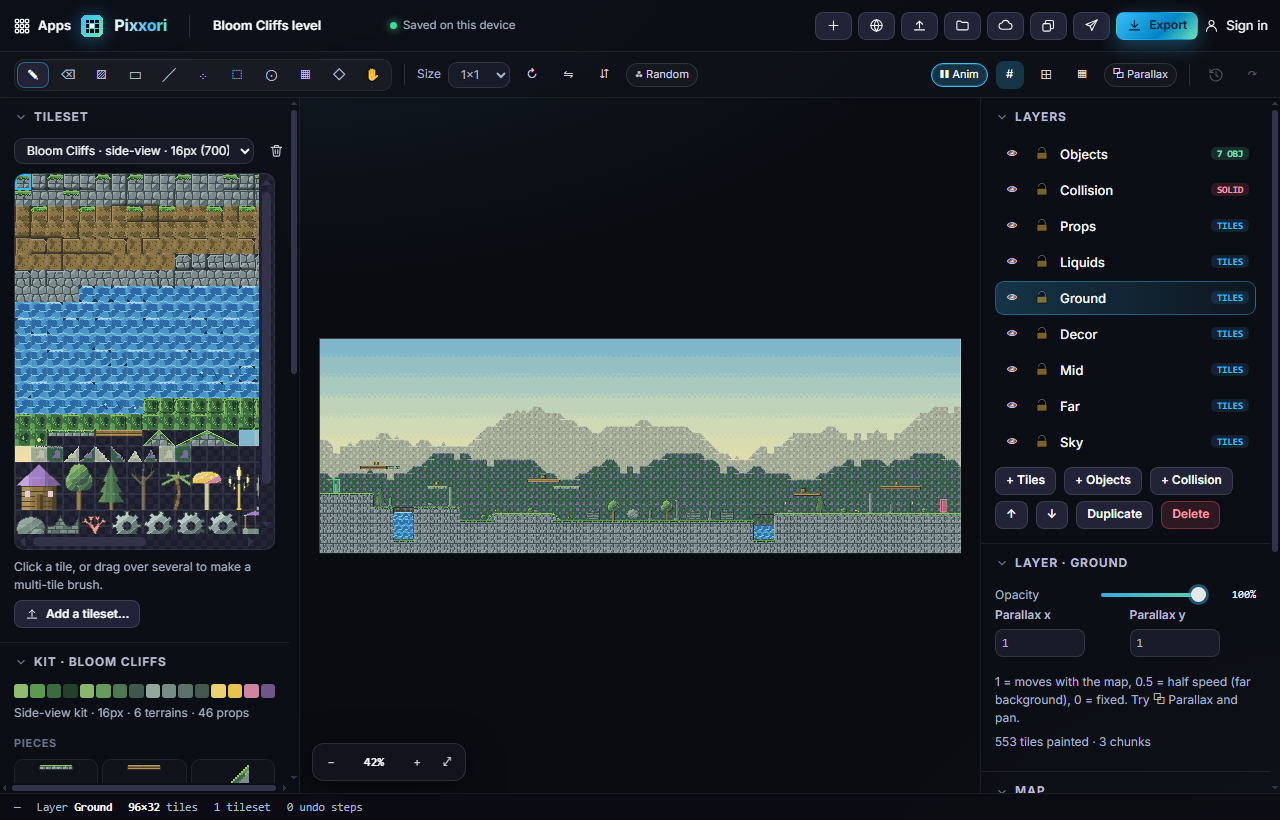Image resolution: width=1280 pixels, height=820 pixels.
Task: Click the upload arrow icon in the header
Action: pos(919,26)
